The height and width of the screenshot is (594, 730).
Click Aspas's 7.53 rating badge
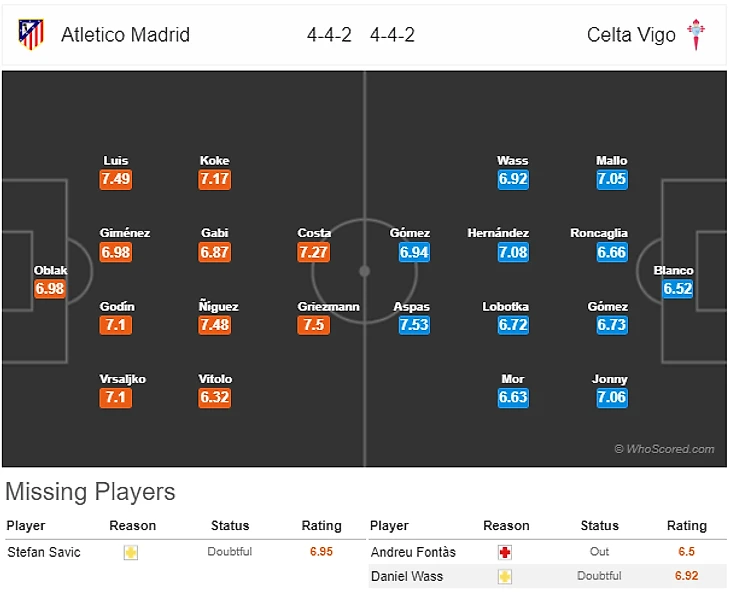pyautogui.click(x=414, y=325)
